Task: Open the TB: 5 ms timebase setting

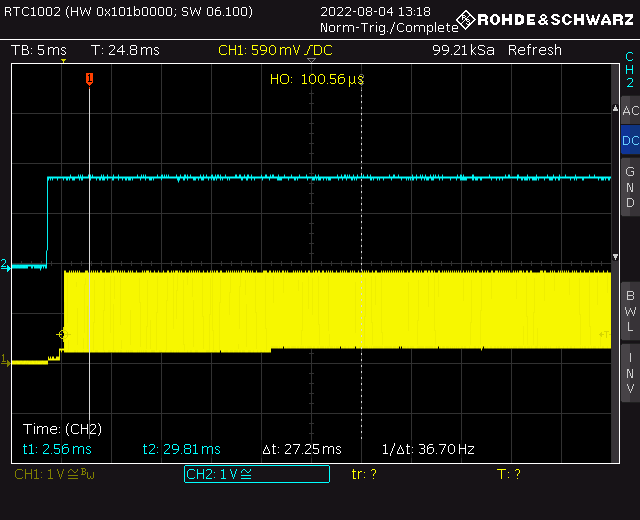Action: tap(39, 50)
